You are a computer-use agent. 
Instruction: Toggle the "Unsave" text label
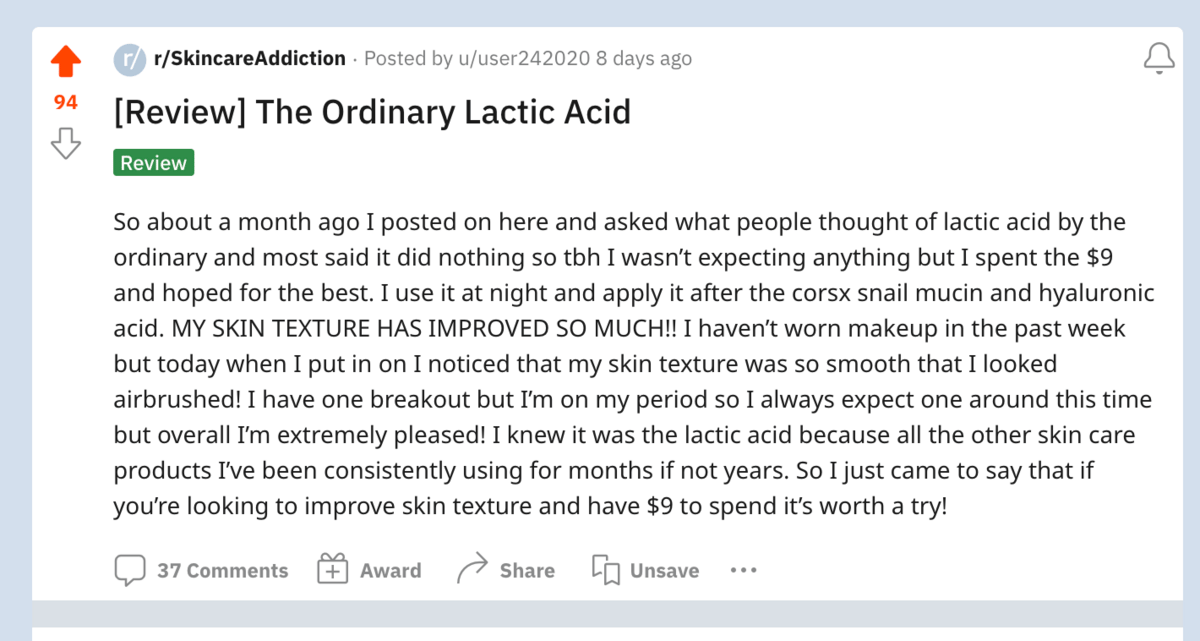[x=664, y=571]
